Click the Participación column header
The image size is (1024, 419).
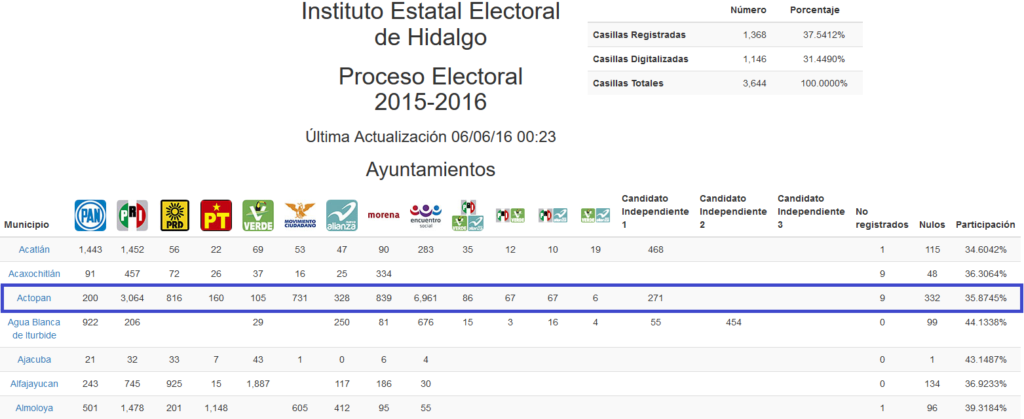[984, 224]
